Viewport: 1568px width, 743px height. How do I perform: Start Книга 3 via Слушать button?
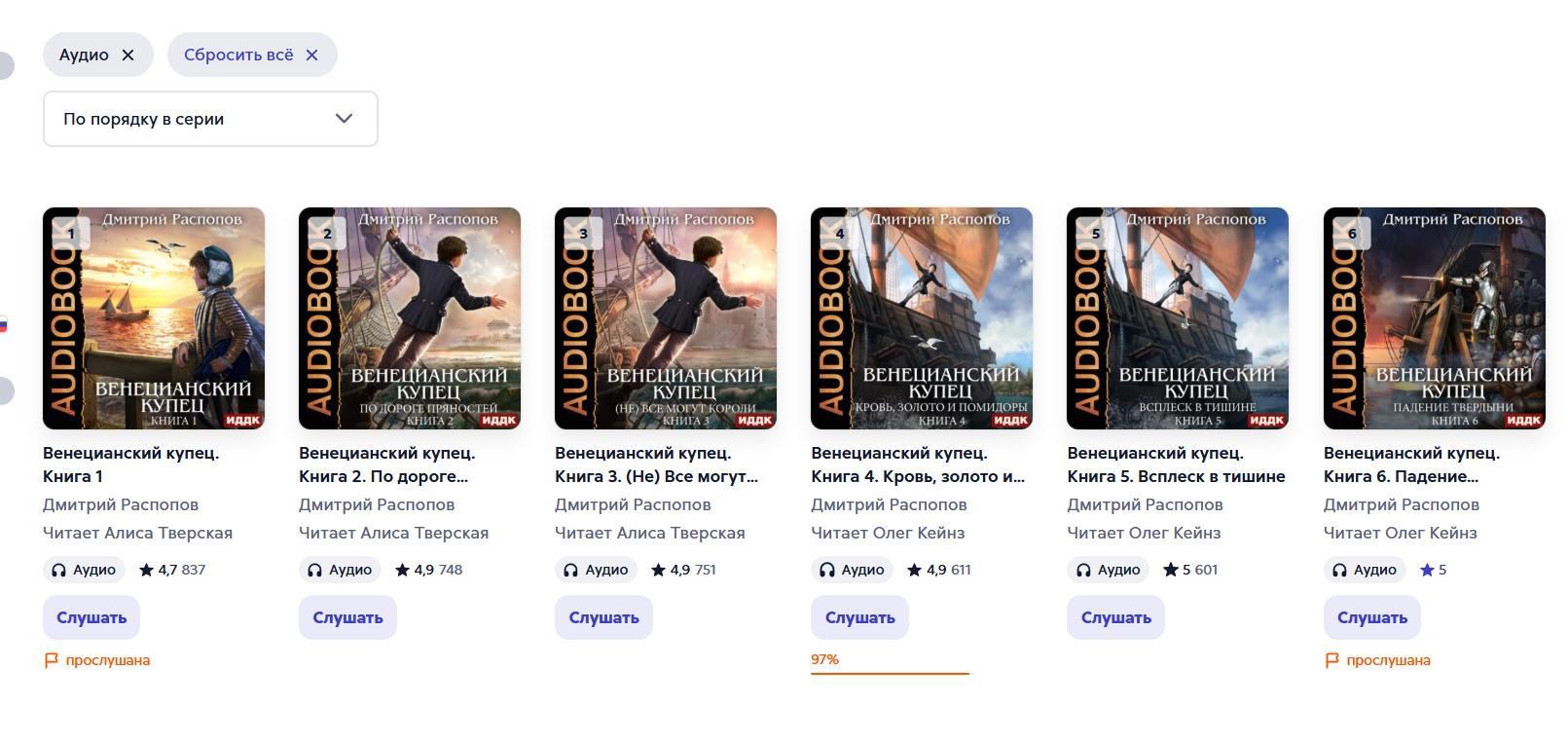[603, 617]
